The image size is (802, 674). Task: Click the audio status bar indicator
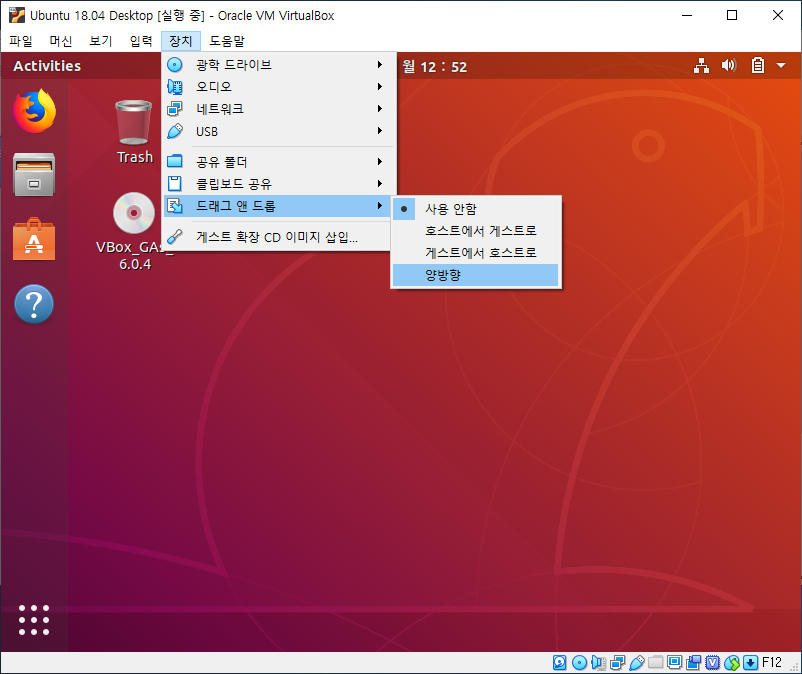(x=598, y=663)
